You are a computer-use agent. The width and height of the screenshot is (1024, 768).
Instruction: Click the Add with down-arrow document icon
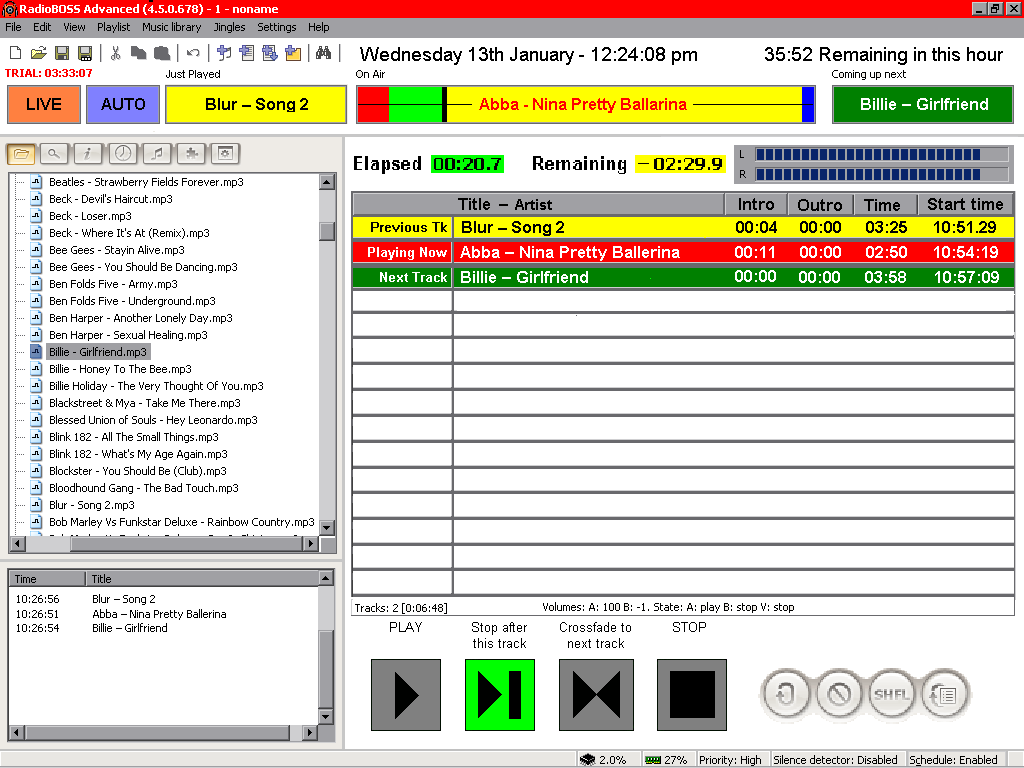(x=270, y=53)
